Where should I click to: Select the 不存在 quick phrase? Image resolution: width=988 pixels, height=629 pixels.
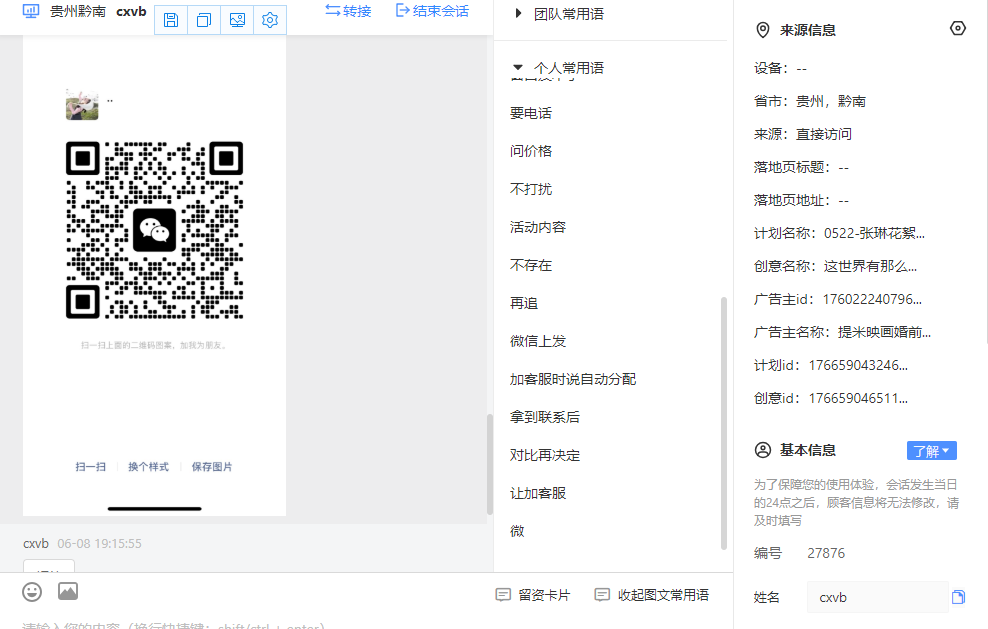click(x=531, y=265)
